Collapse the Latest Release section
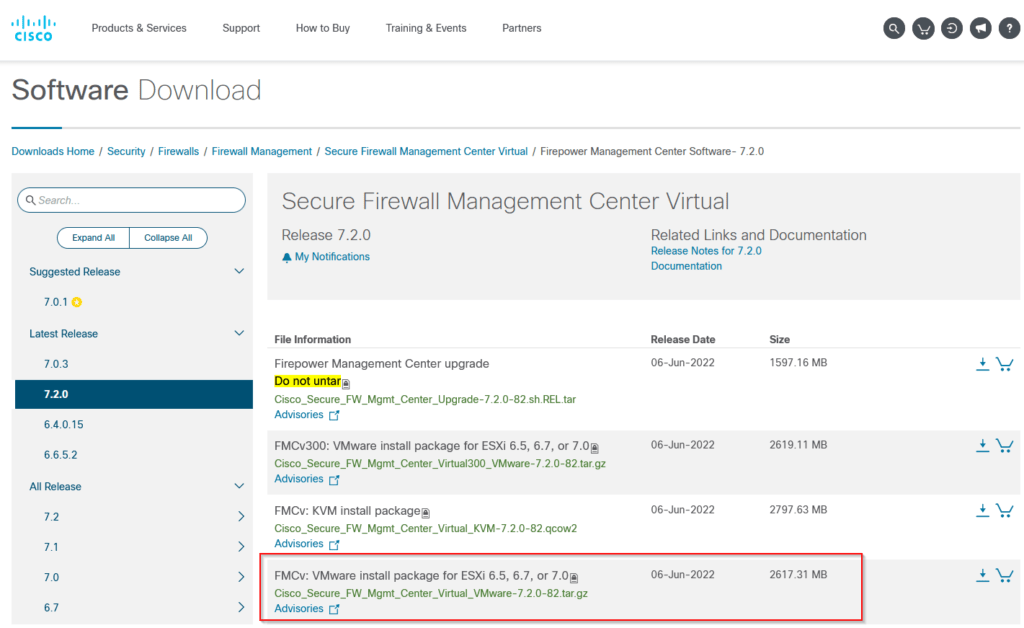 [x=239, y=333]
